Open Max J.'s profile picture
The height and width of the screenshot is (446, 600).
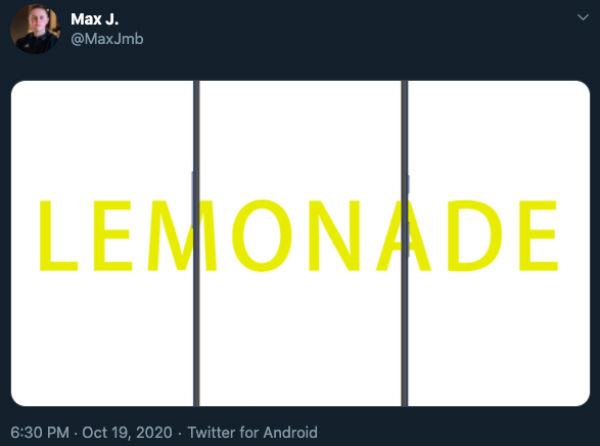pyautogui.click(x=35, y=29)
